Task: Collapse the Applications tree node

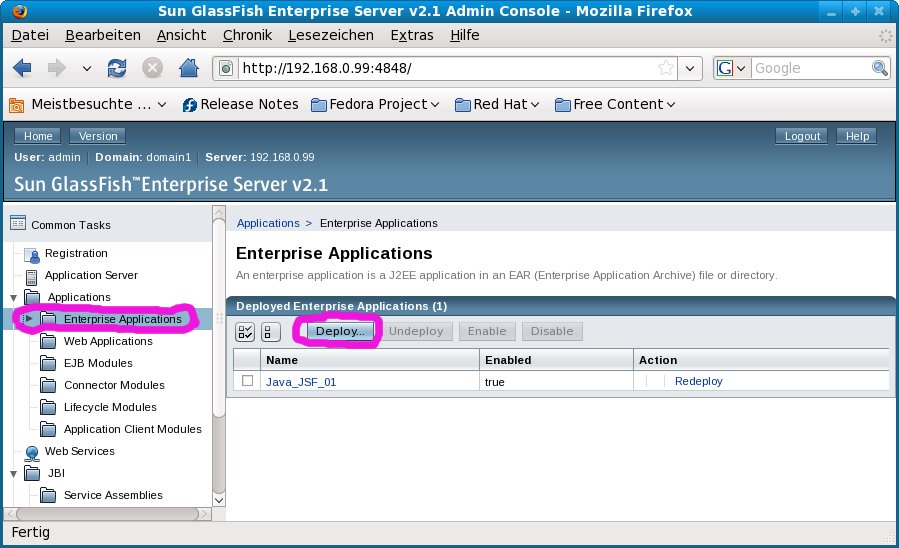Action: (13, 298)
